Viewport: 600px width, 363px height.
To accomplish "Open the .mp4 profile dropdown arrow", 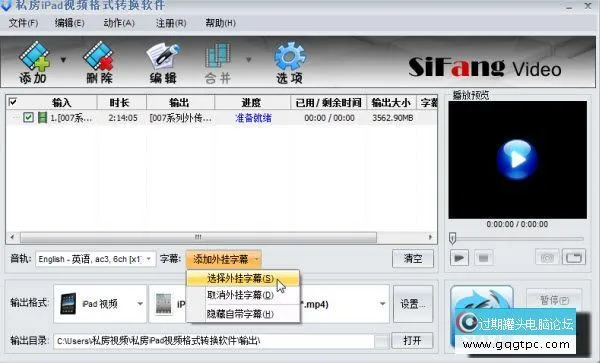I will [382, 304].
